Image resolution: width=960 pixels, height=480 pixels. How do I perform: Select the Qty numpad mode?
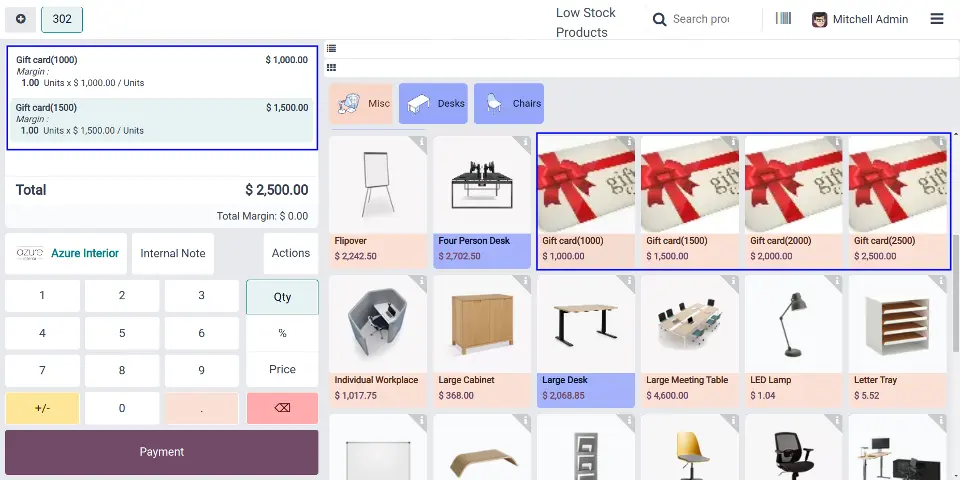point(282,297)
